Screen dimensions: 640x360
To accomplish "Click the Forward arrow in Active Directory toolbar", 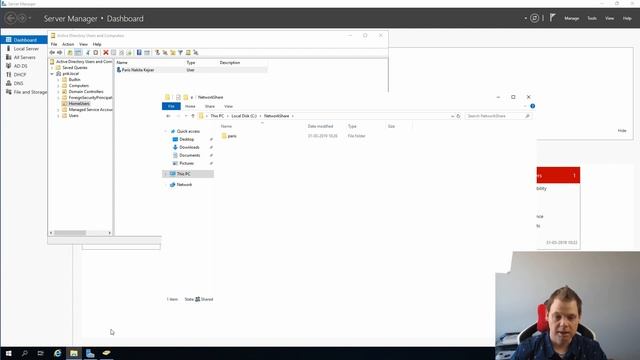I will 60,52.
